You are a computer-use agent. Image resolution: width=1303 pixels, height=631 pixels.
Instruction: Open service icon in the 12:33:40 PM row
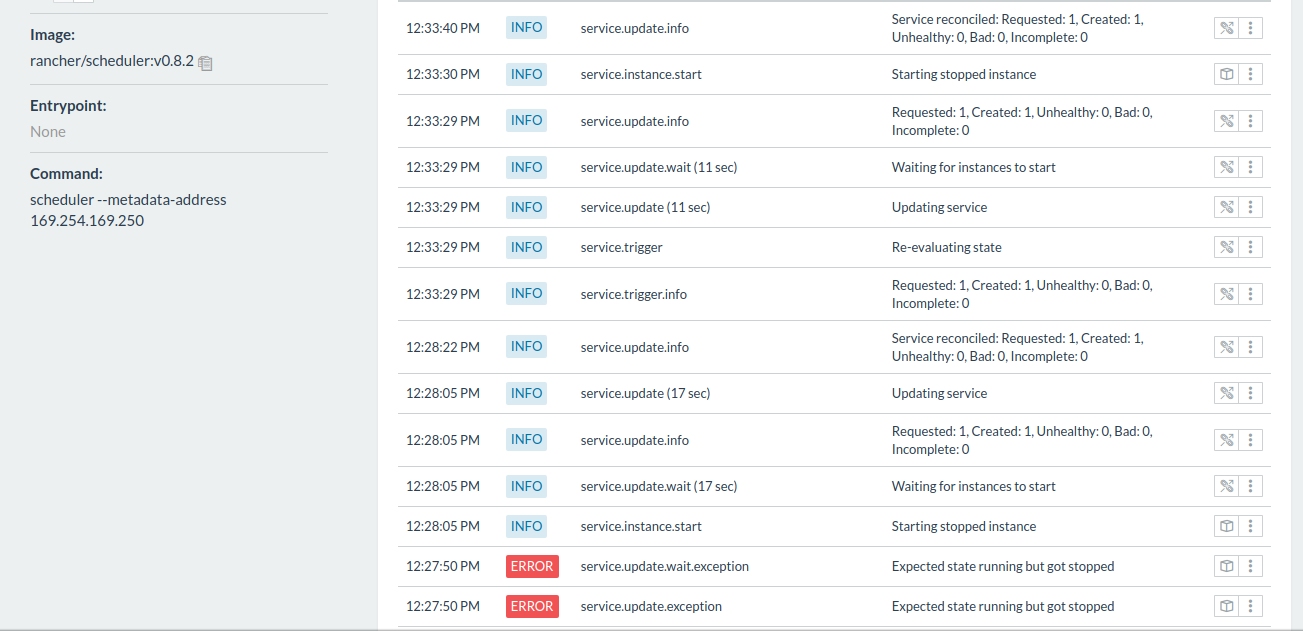[1226, 28]
